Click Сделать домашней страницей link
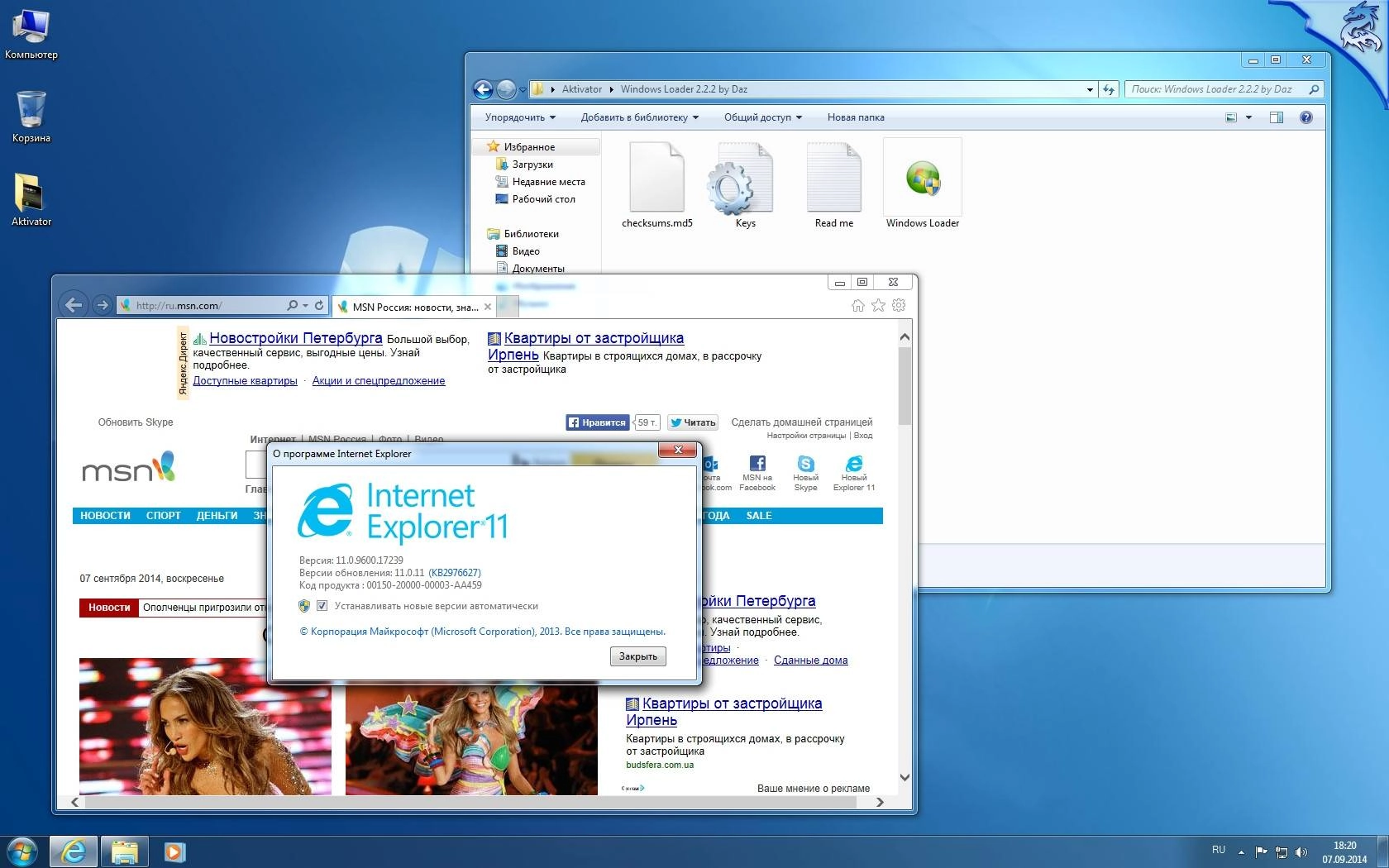The height and width of the screenshot is (868, 1389). click(802, 422)
